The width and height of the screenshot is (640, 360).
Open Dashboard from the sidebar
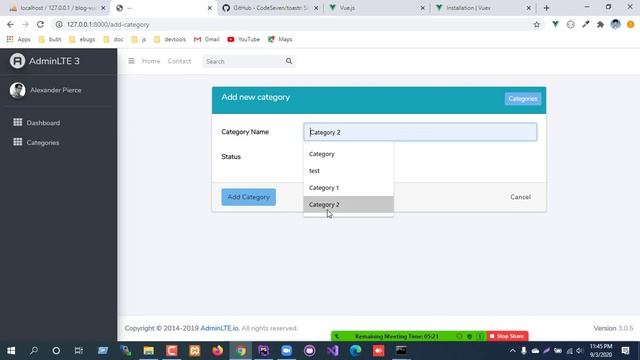tap(43, 122)
